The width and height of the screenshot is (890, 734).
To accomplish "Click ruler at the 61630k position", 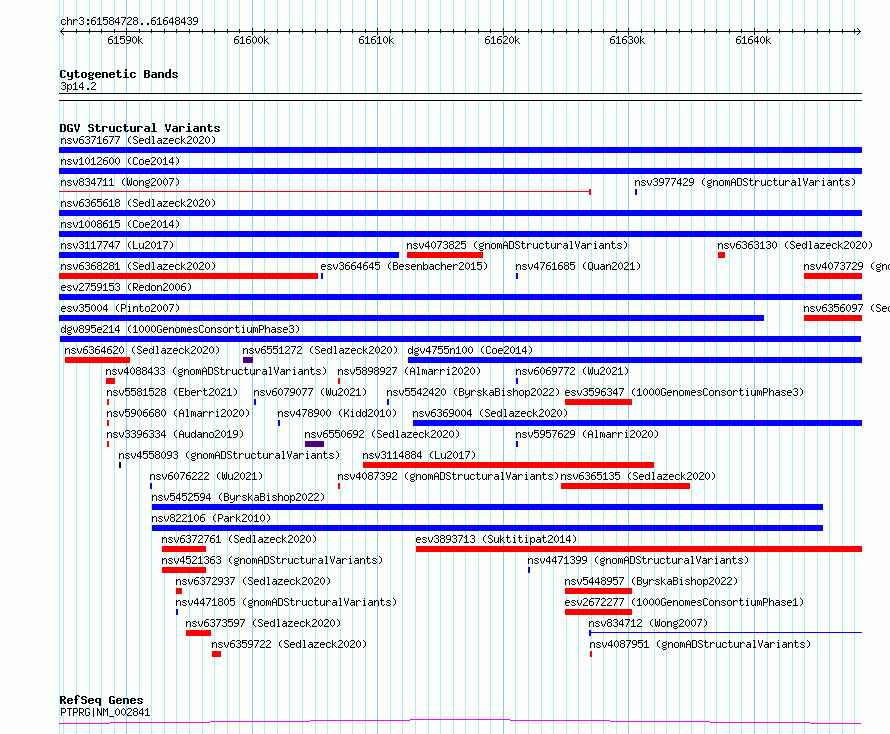I will tap(627, 40).
